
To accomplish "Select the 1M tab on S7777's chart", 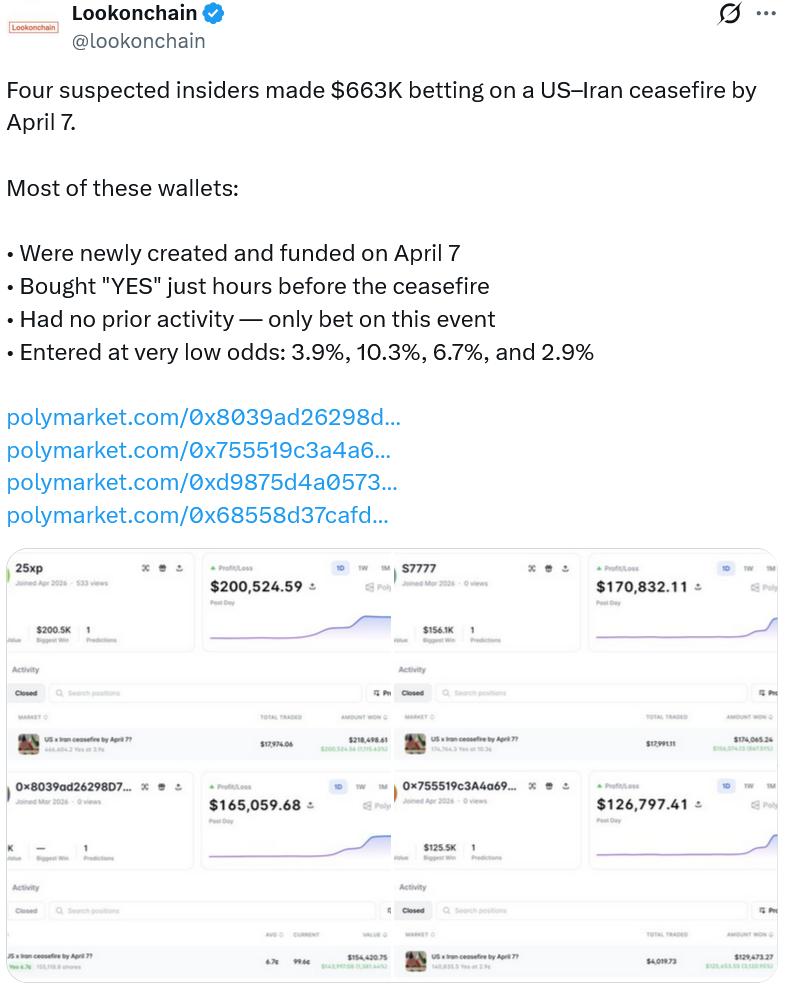I will pyautogui.click(x=769, y=566).
